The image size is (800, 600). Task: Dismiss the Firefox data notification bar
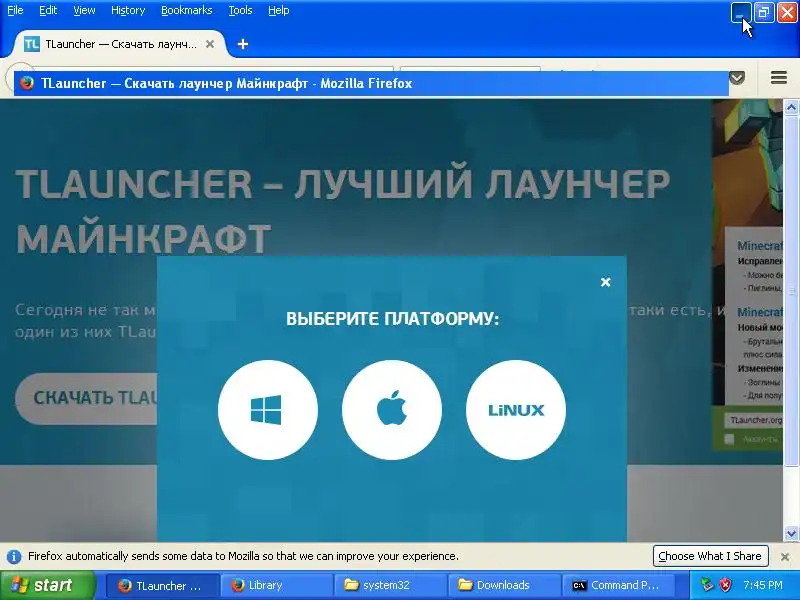tap(785, 557)
